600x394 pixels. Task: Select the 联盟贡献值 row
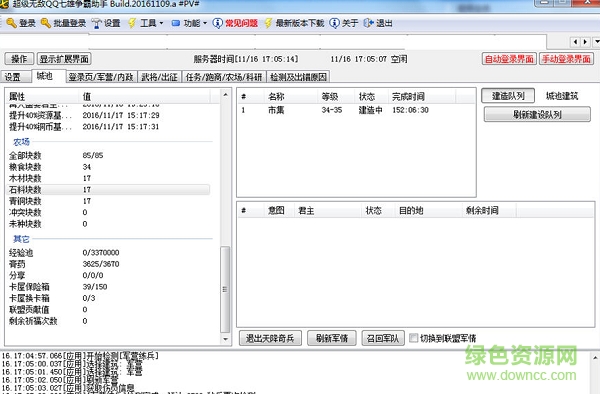tap(109, 309)
